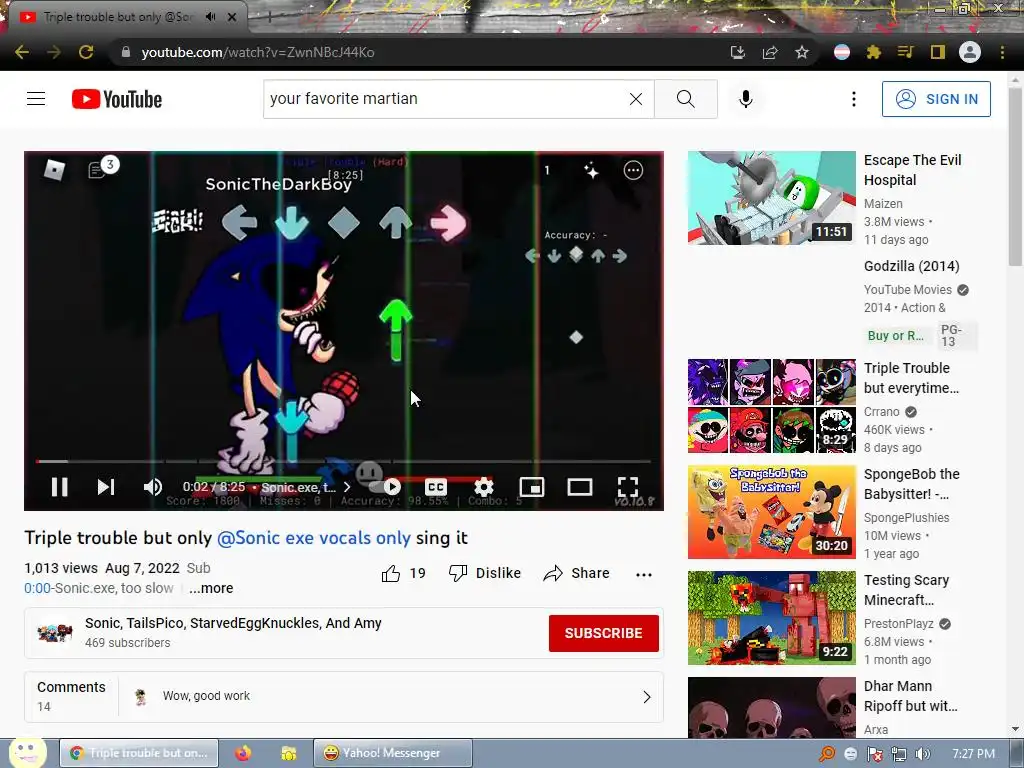Open Escape The Evil Hospital thumbnail

771,198
